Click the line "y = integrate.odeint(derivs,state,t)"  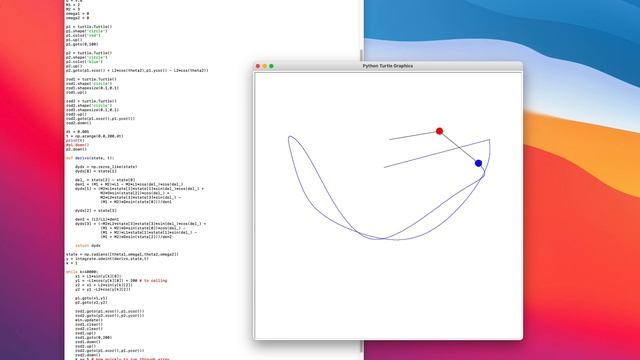[x=107, y=259]
